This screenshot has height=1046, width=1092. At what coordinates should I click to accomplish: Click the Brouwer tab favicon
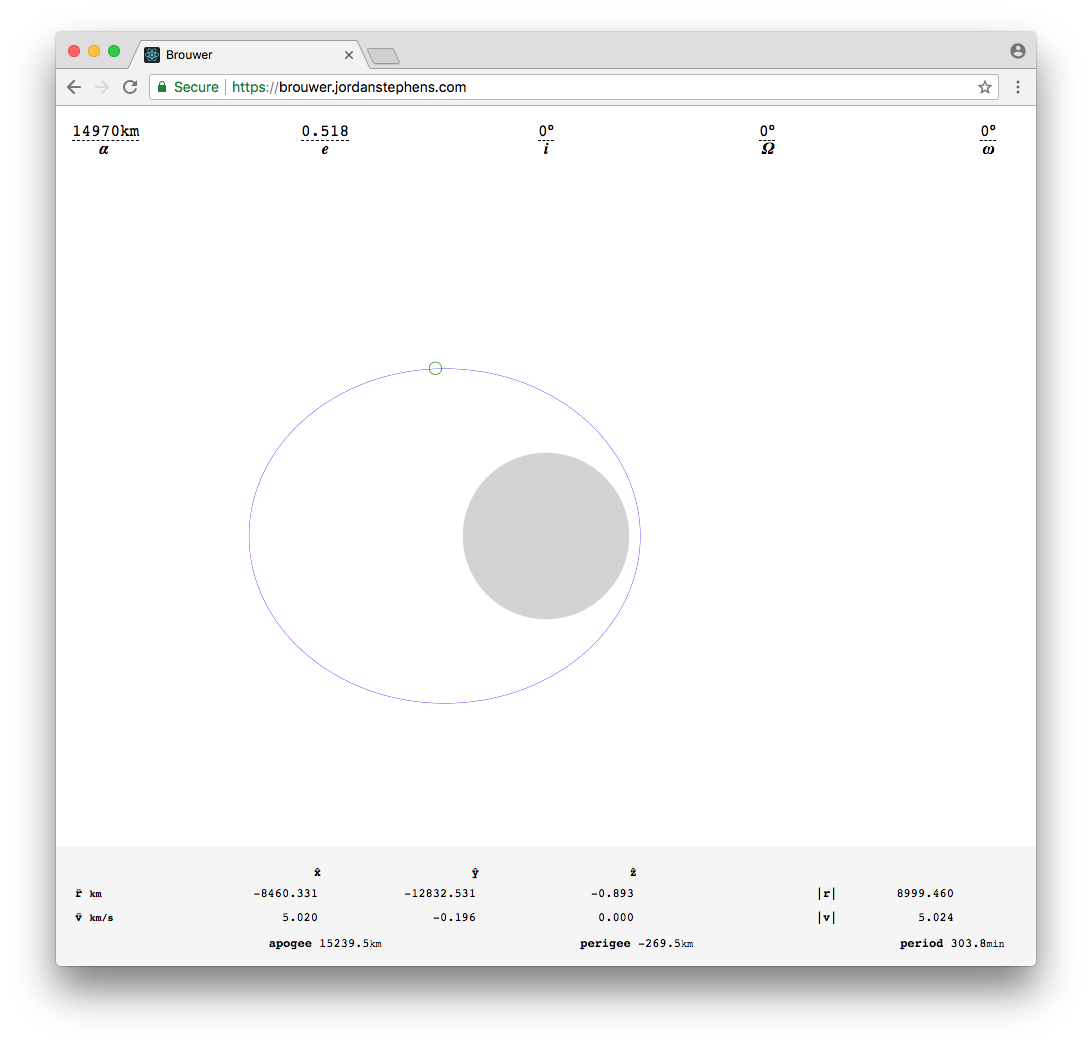(152, 55)
